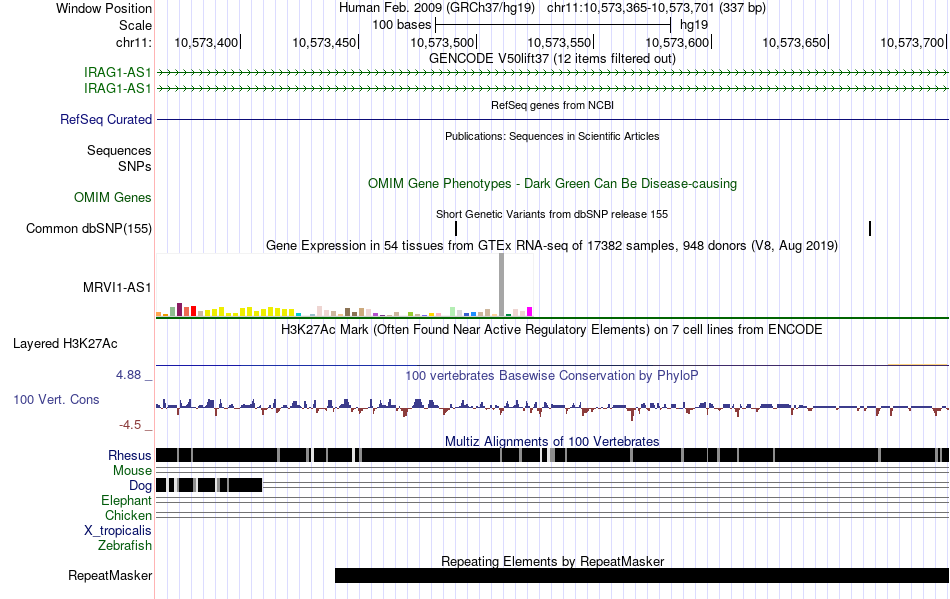Click the Sequences track label
Screen dimensions: 950x599
tap(119, 150)
